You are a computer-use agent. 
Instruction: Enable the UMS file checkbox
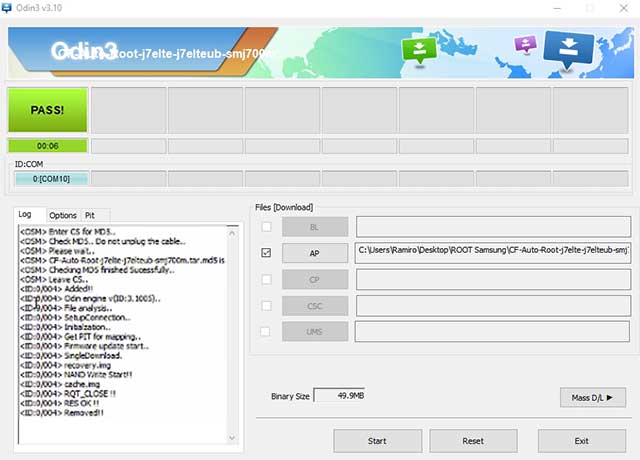[x=265, y=331]
